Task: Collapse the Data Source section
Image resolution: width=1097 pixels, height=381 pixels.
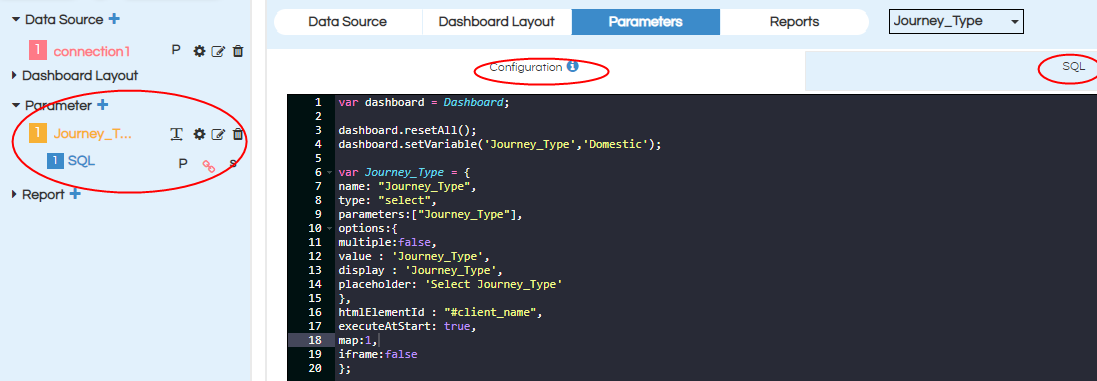Action: [x=15, y=20]
